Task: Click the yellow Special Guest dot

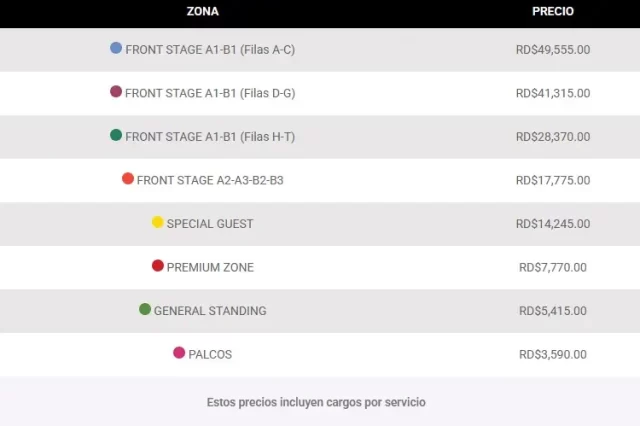Action: pos(158,222)
